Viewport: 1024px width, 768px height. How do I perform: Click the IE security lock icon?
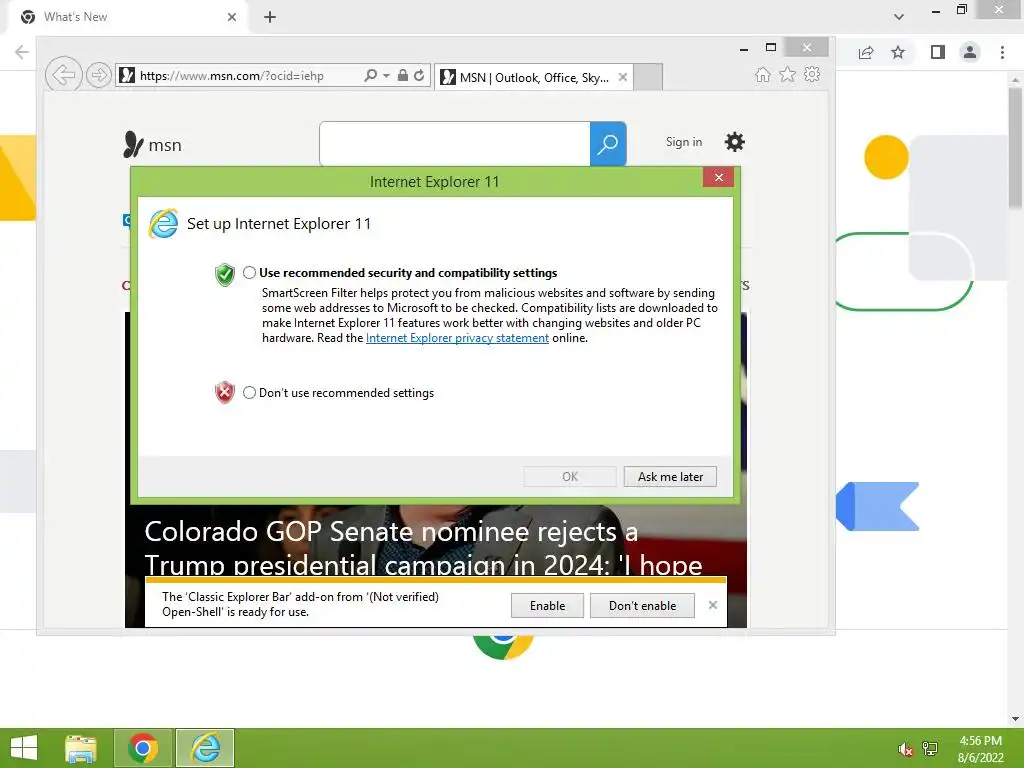[403, 75]
